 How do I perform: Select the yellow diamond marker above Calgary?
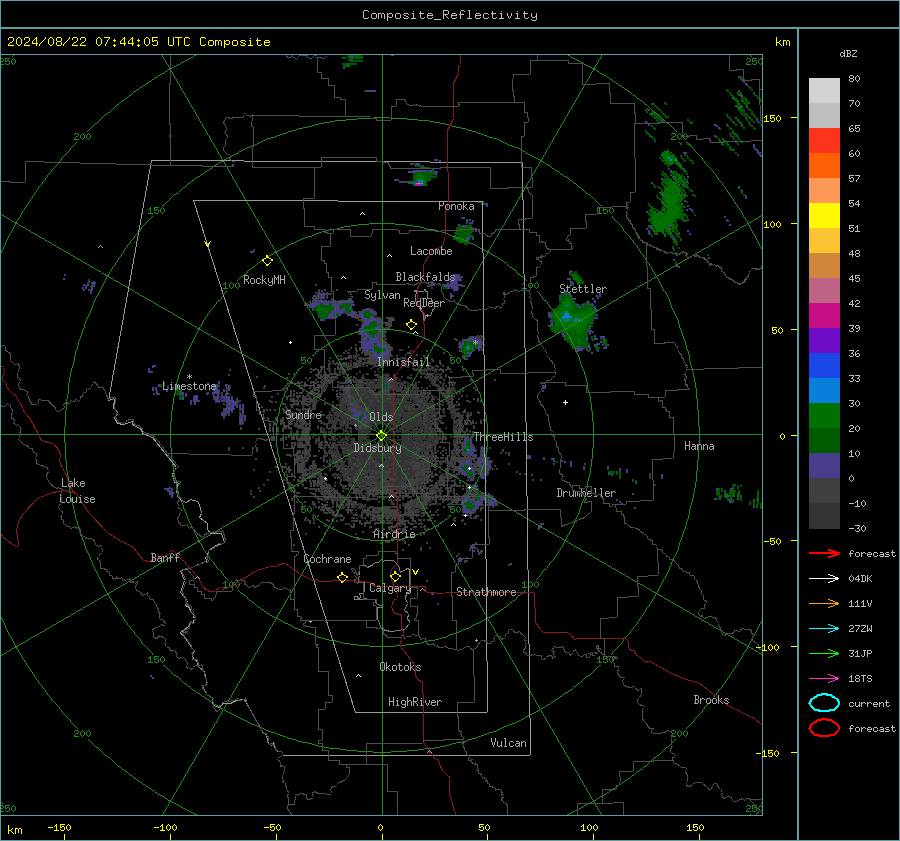pyautogui.click(x=395, y=576)
